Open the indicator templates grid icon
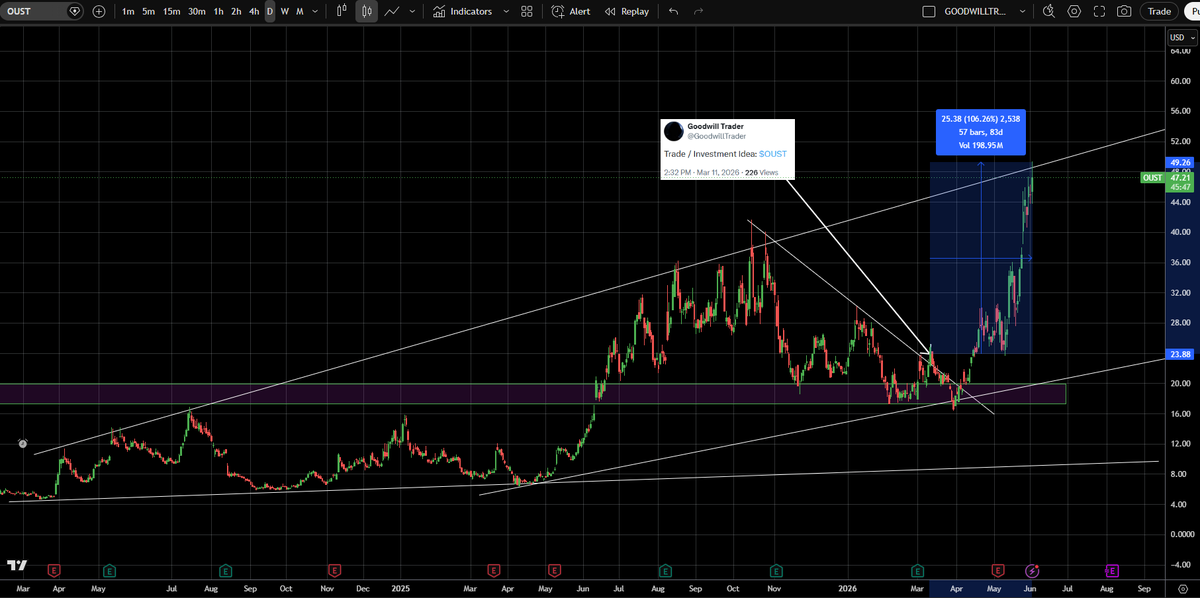The width and height of the screenshot is (1200, 598). coord(527,12)
